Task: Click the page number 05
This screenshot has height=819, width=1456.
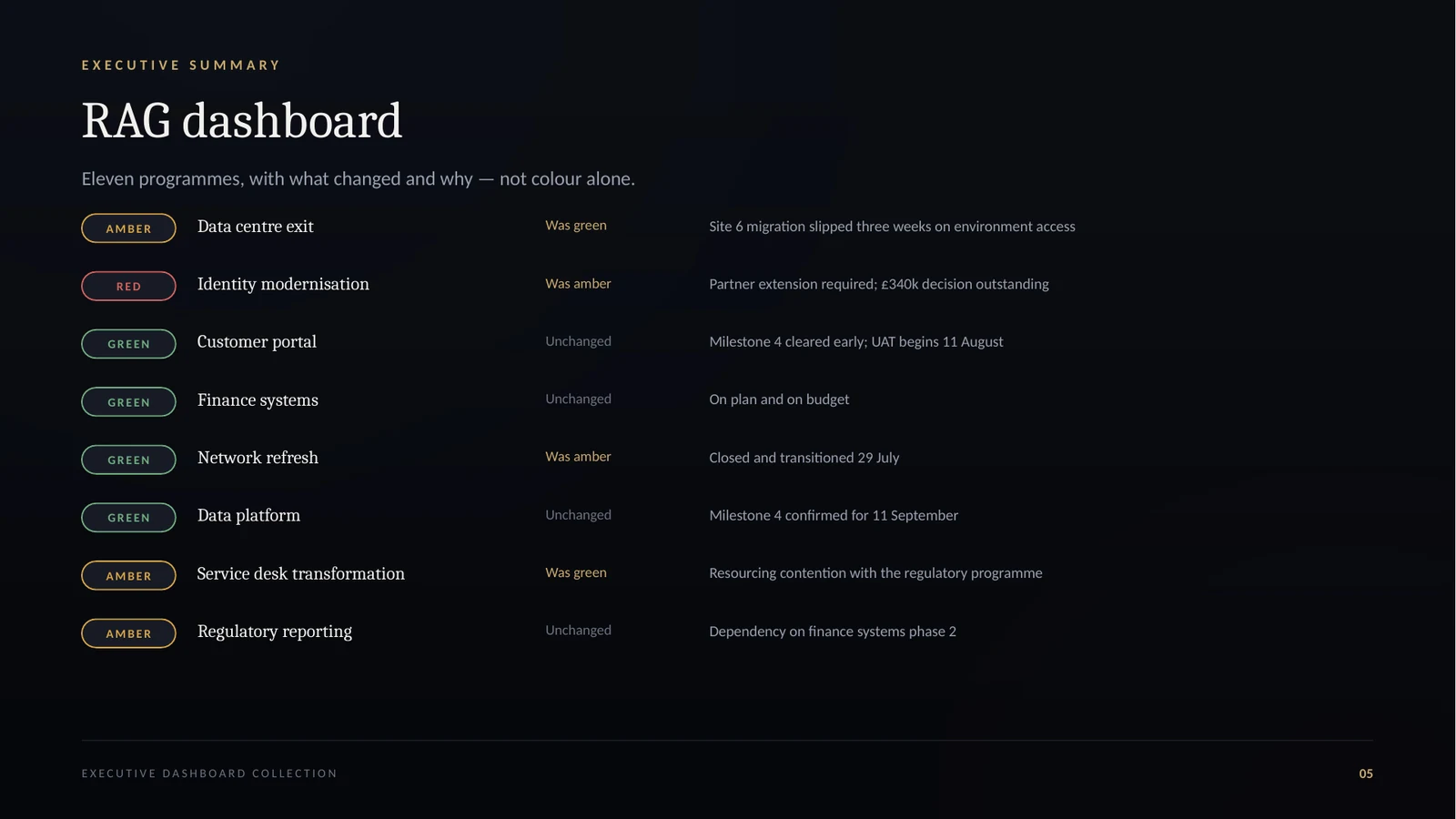Action: [x=1366, y=773]
